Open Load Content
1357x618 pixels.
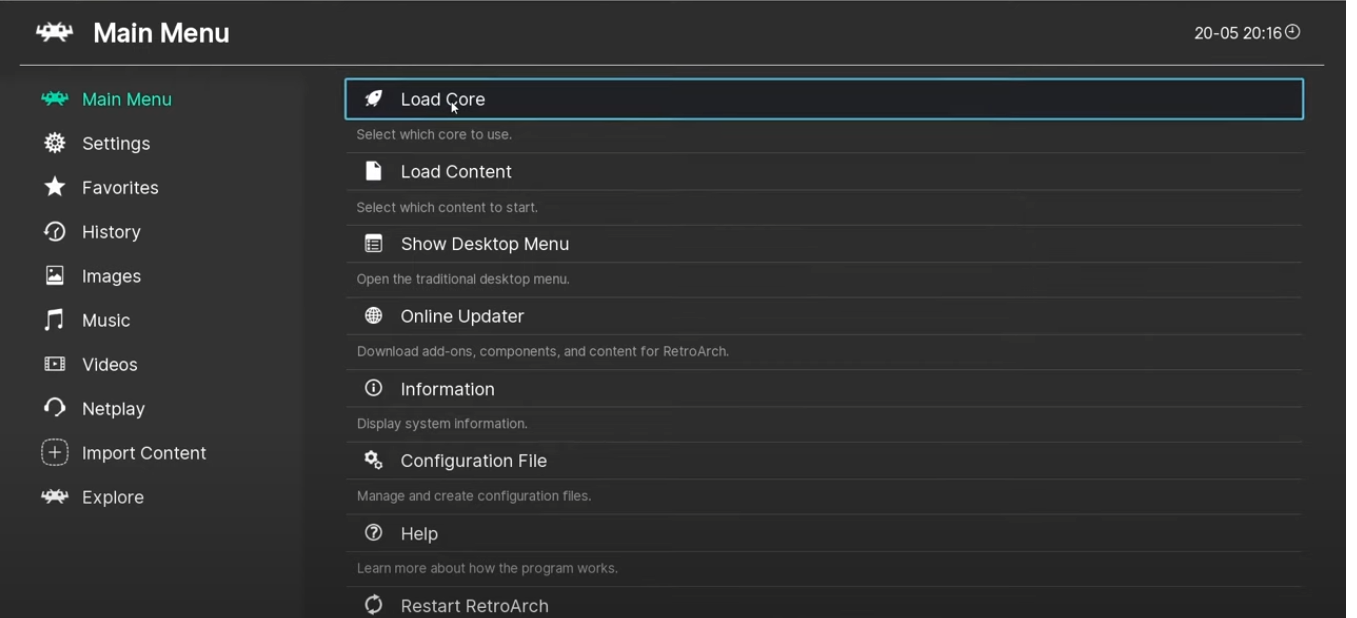pyautogui.click(x=456, y=171)
